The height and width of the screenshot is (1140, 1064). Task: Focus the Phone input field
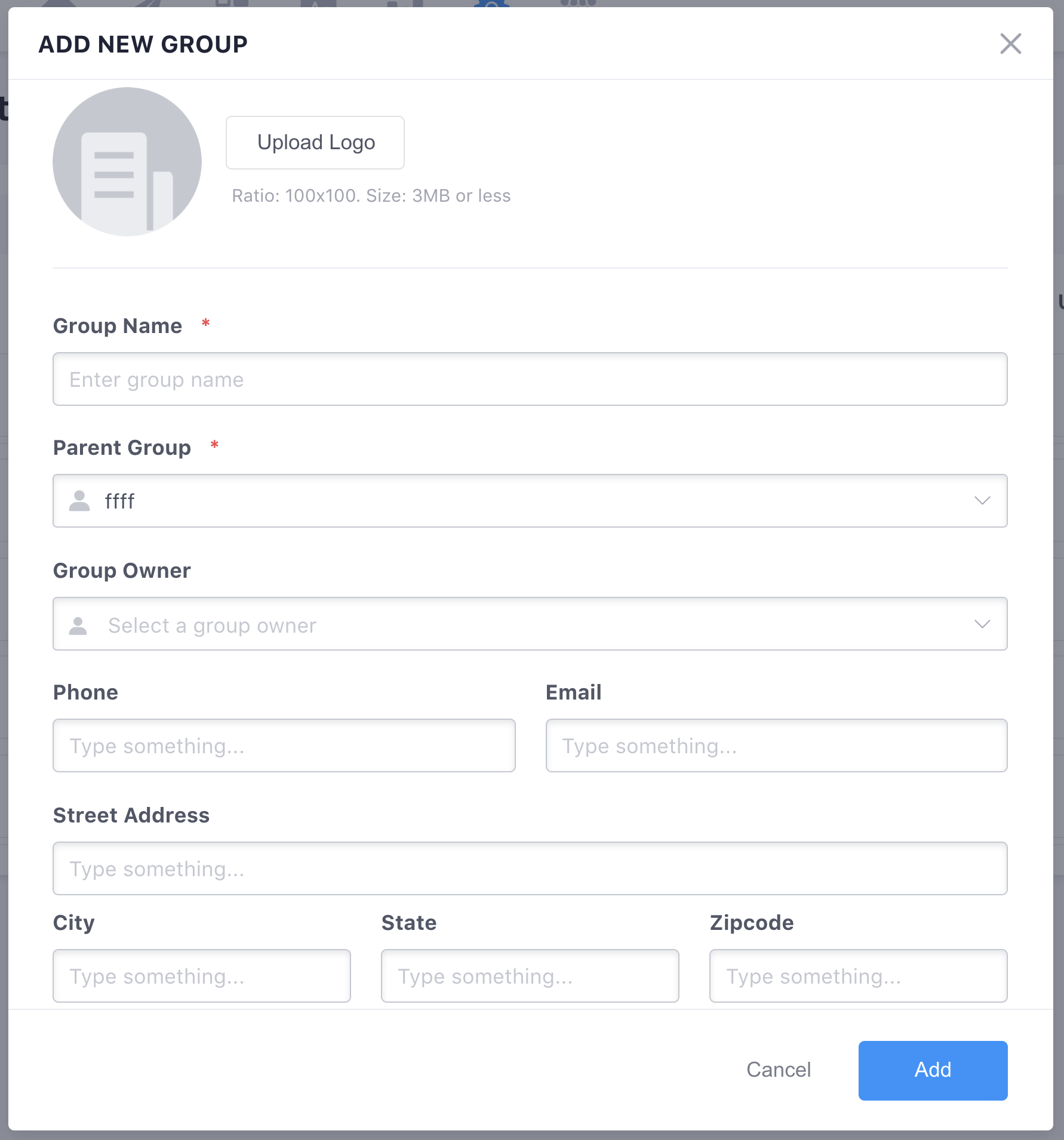(x=284, y=745)
